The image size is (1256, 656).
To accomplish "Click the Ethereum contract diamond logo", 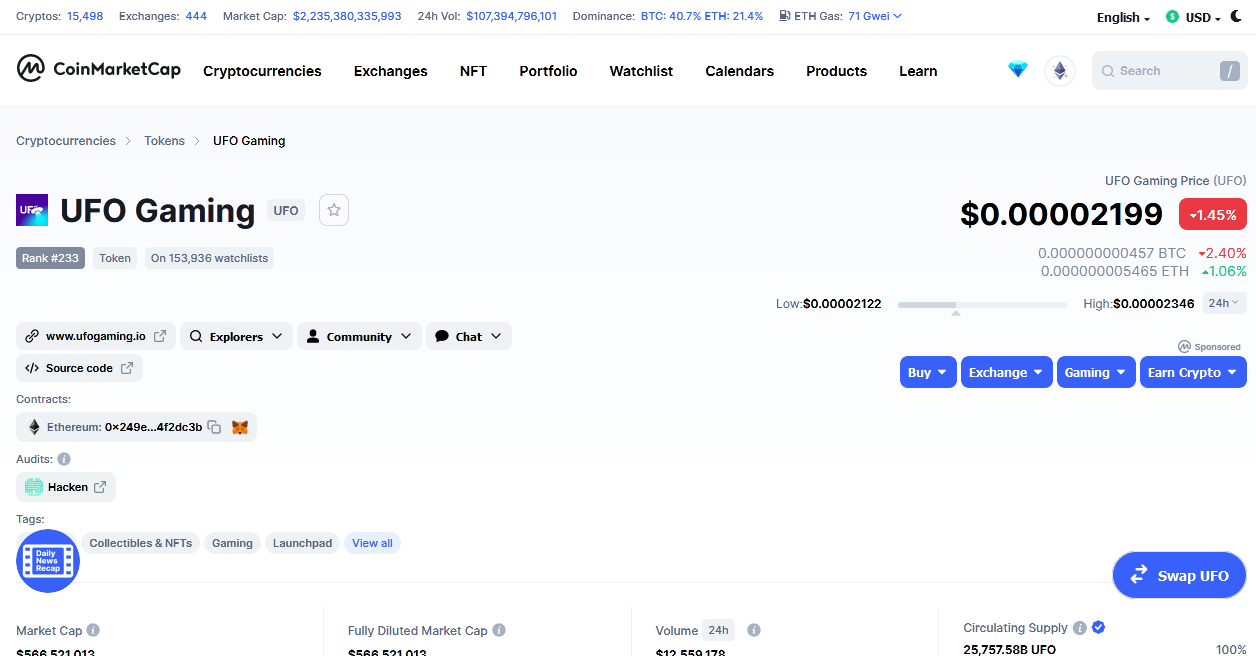I will [34, 427].
